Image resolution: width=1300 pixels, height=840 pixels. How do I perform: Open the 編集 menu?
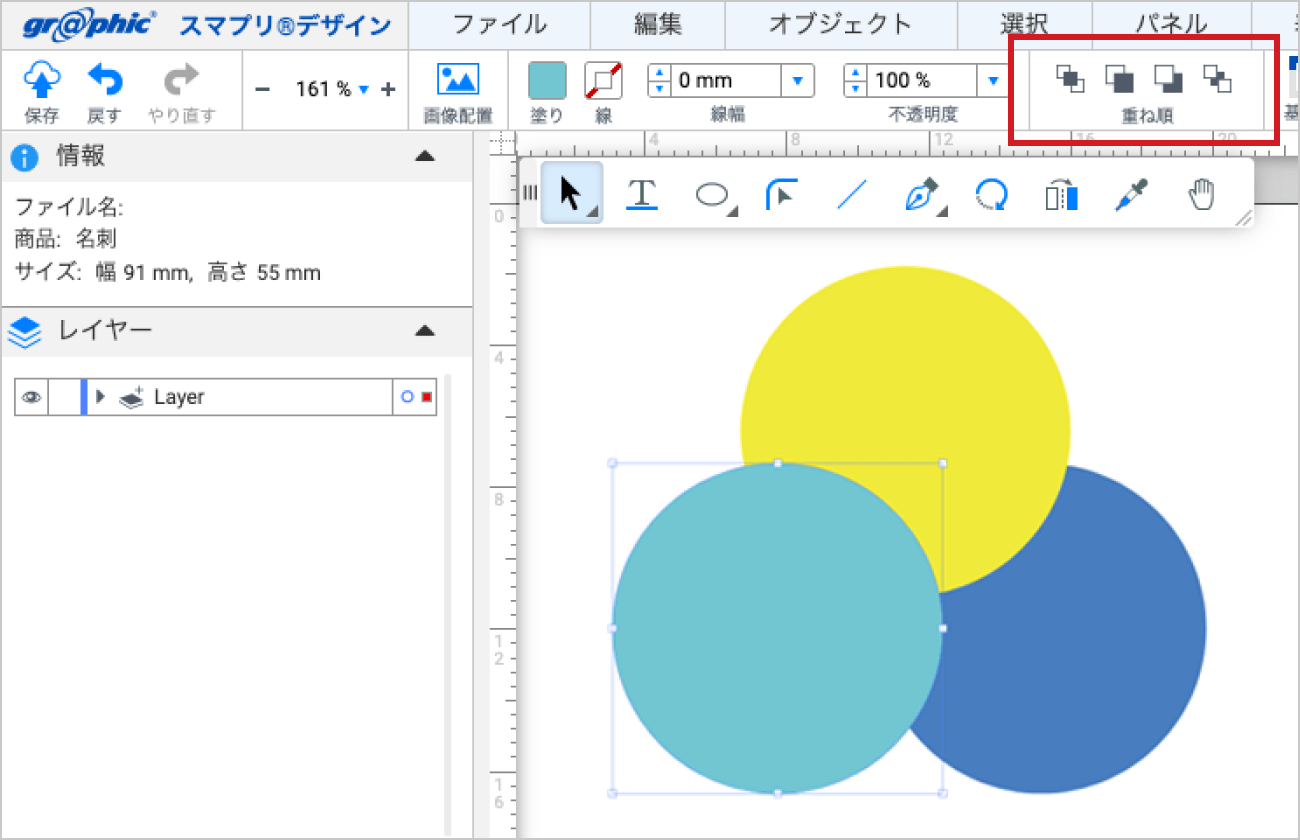(657, 25)
